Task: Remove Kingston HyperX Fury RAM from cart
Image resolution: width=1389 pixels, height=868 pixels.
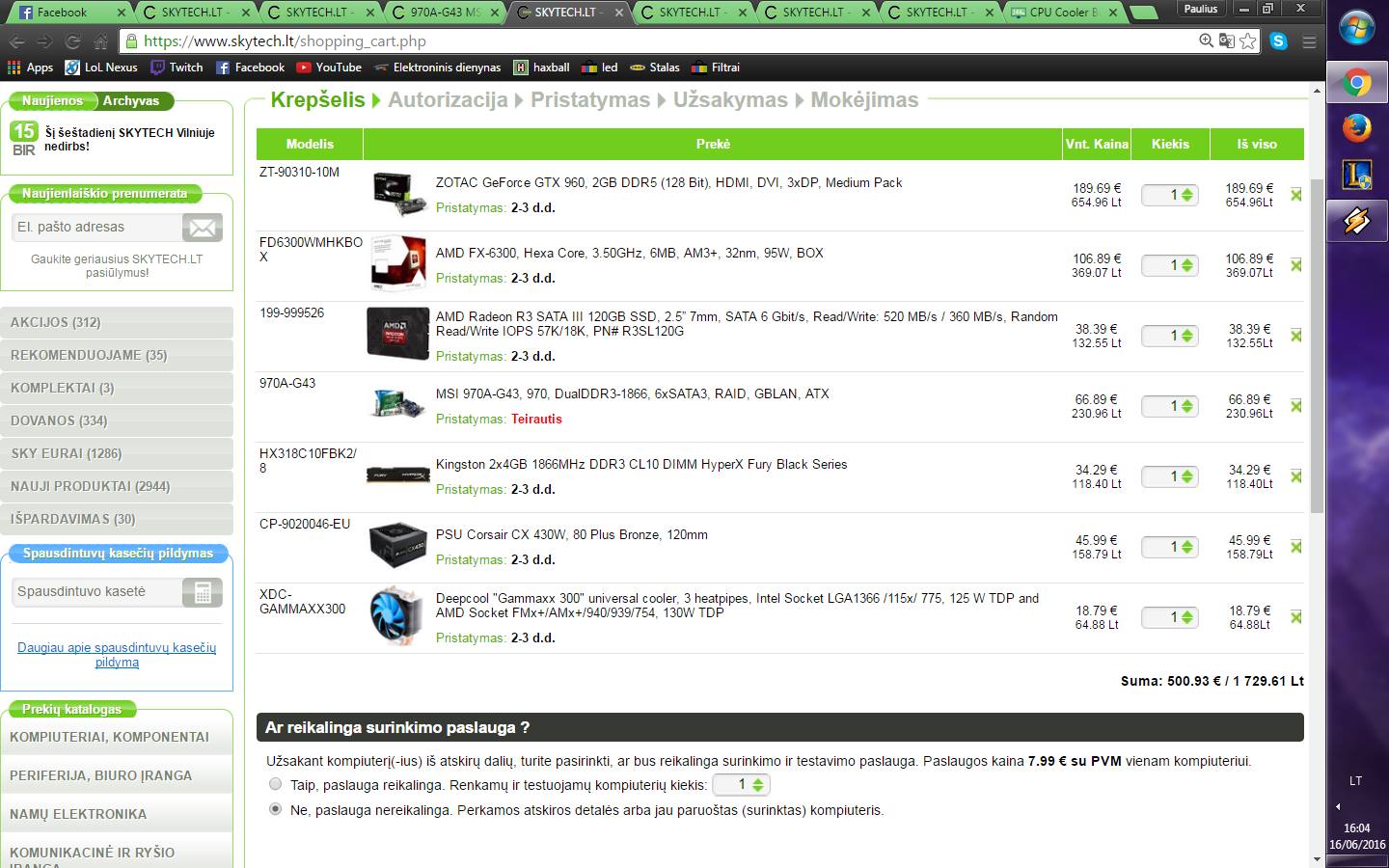Action: coord(1296,476)
